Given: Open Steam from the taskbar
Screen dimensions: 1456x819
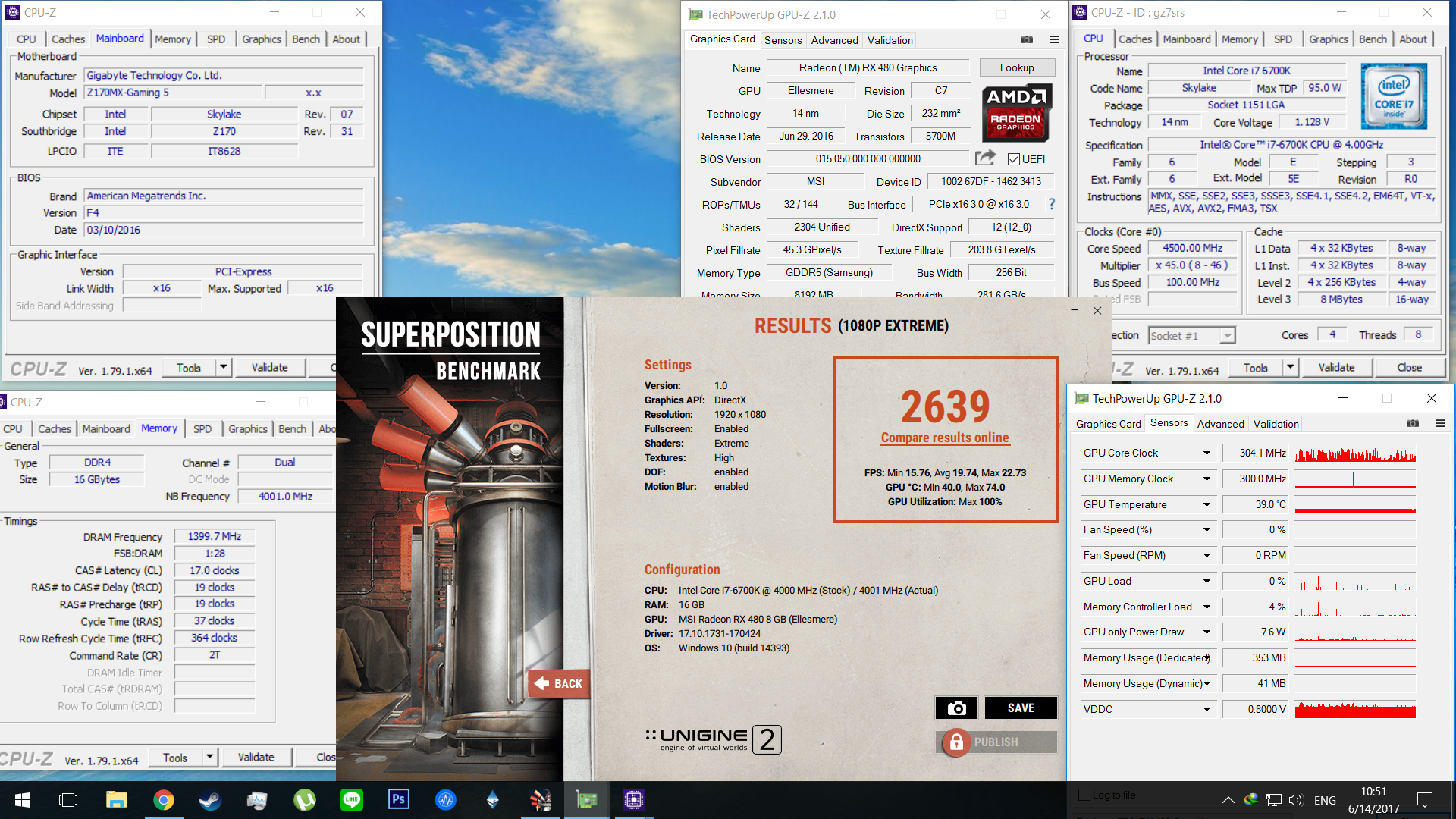Looking at the screenshot, I should point(210,799).
